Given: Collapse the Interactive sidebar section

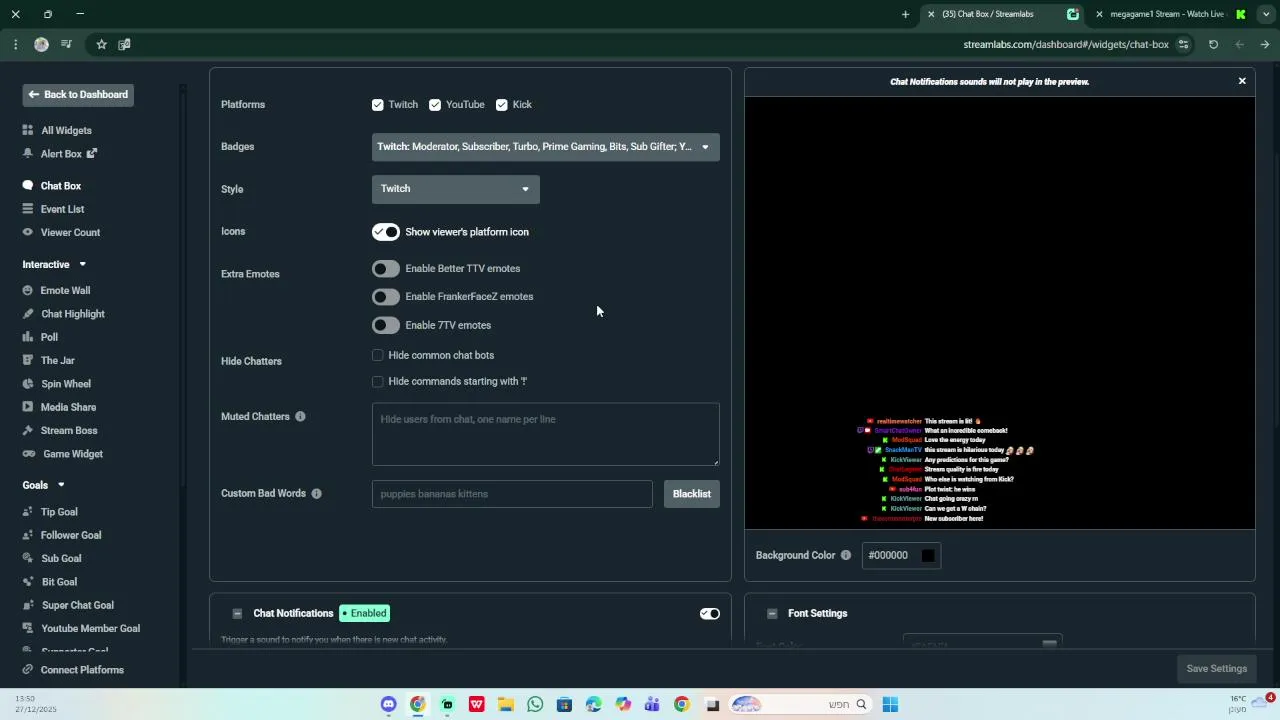Looking at the screenshot, I should coord(82,265).
